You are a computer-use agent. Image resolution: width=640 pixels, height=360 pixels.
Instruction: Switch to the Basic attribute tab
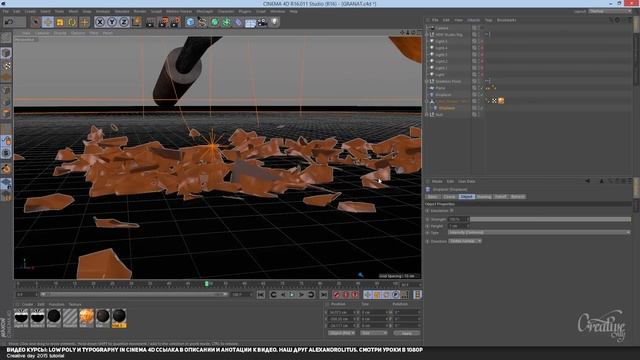point(433,197)
